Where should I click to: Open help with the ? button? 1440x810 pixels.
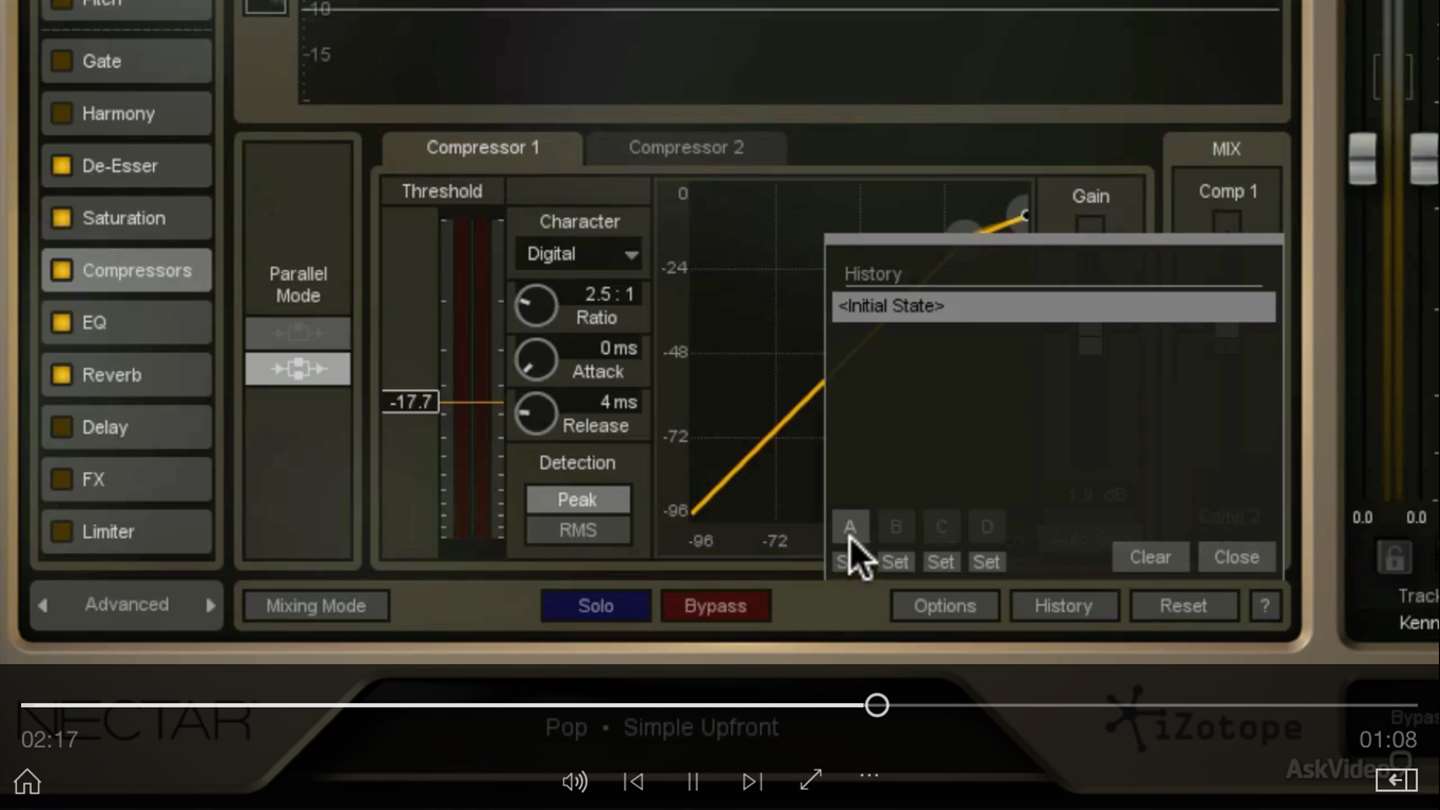coord(1265,606)
